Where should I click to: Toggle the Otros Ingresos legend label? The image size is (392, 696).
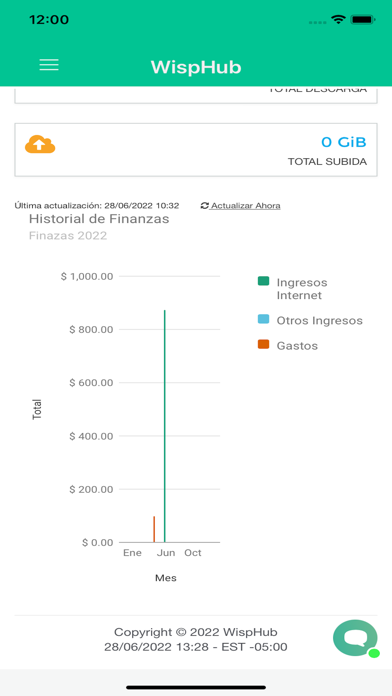[320, 320]
